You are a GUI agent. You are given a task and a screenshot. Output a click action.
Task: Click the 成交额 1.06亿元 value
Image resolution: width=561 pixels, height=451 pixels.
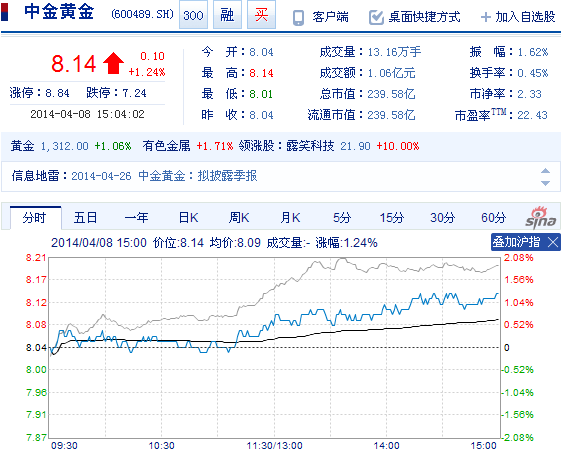(x=391, y=73)
